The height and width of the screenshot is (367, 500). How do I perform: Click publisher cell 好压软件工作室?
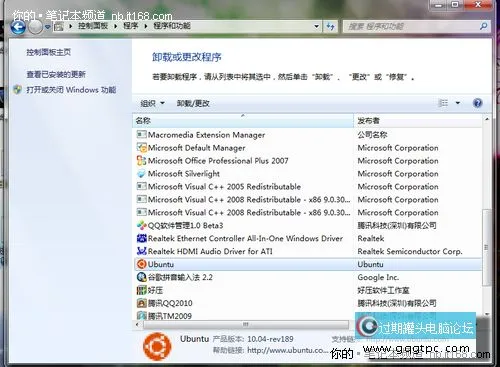click(383, 290)
